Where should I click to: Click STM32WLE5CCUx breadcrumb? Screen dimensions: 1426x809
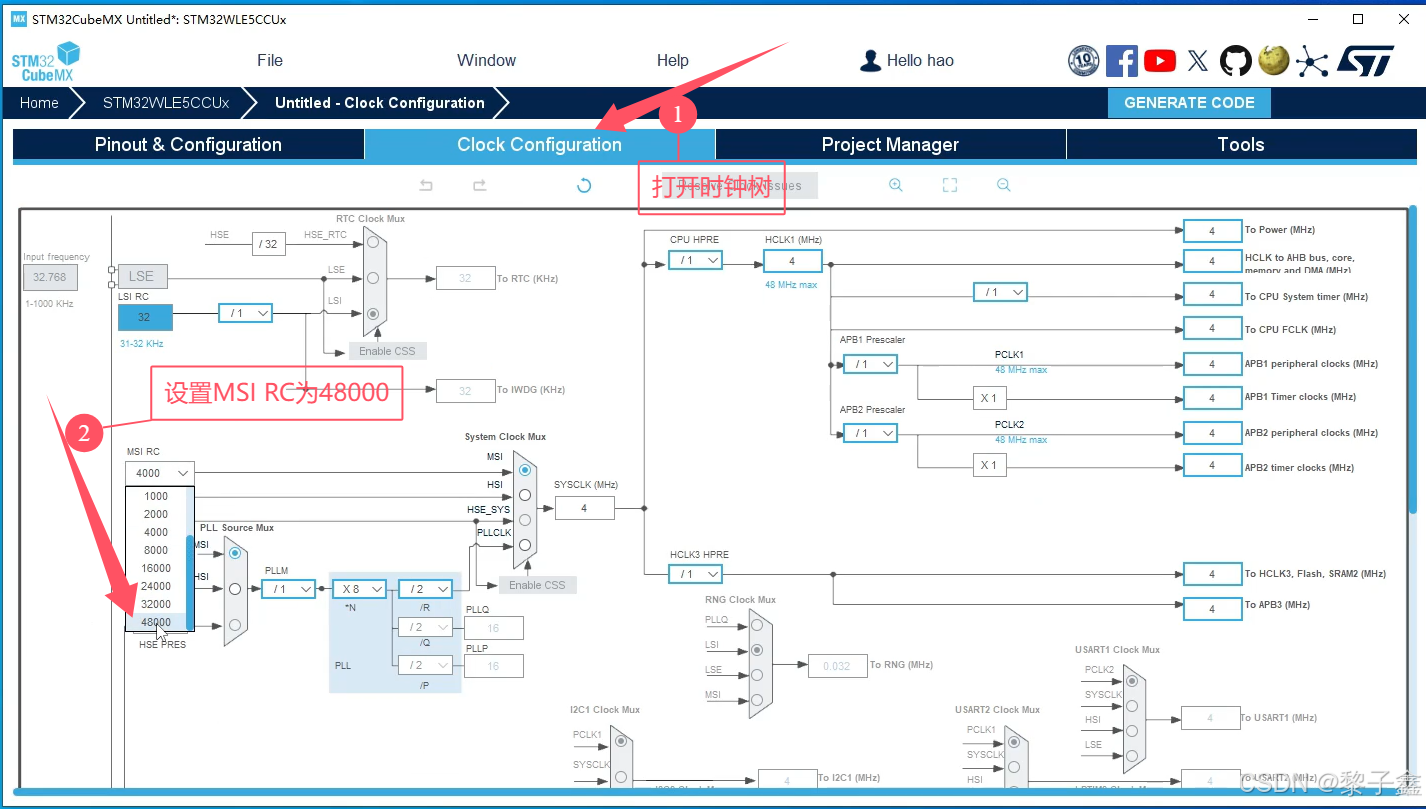[166, 103]
